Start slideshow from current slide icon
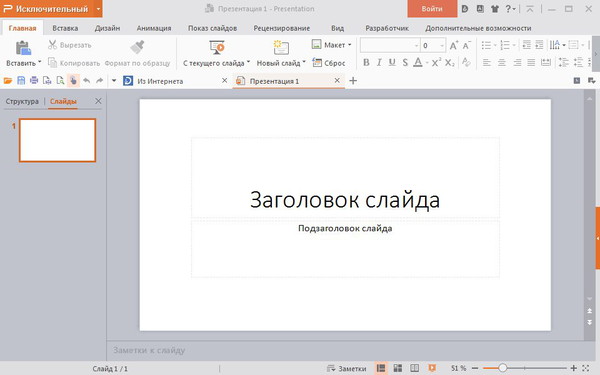The image size is (600, 375). click(x=217, y=48)
